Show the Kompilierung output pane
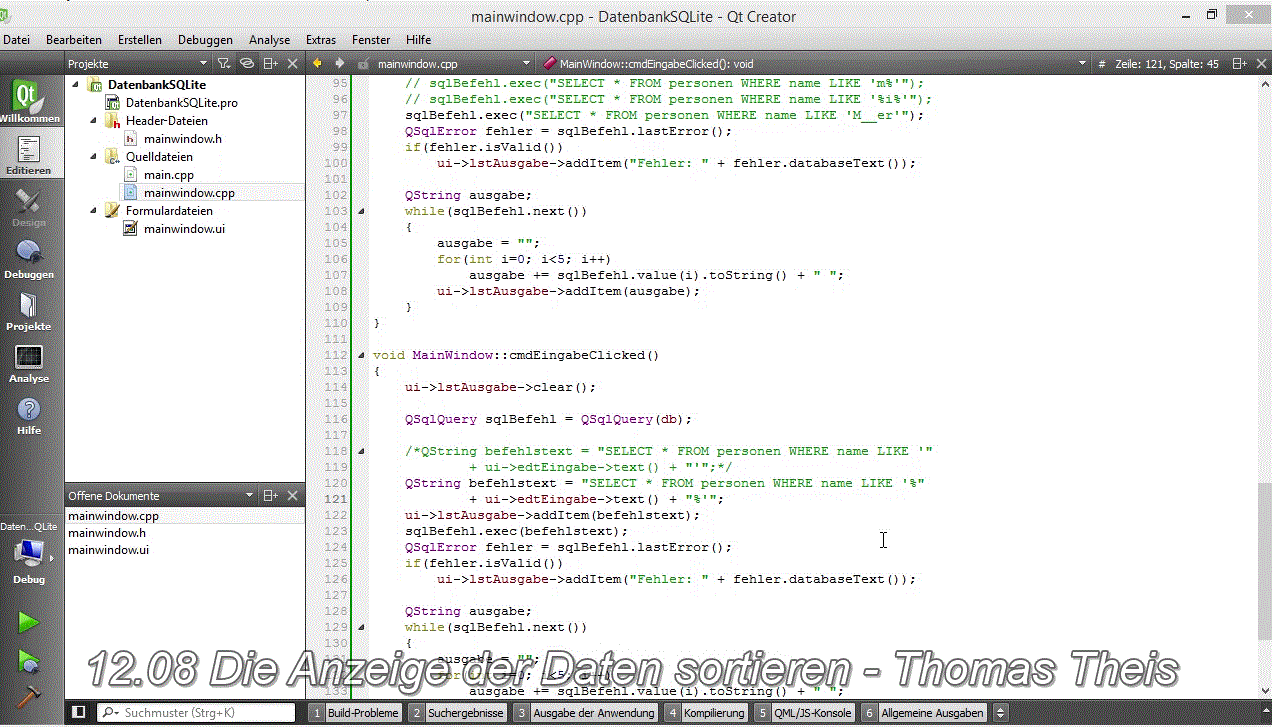The image size is (1272, 727). (x=706, y=713)
